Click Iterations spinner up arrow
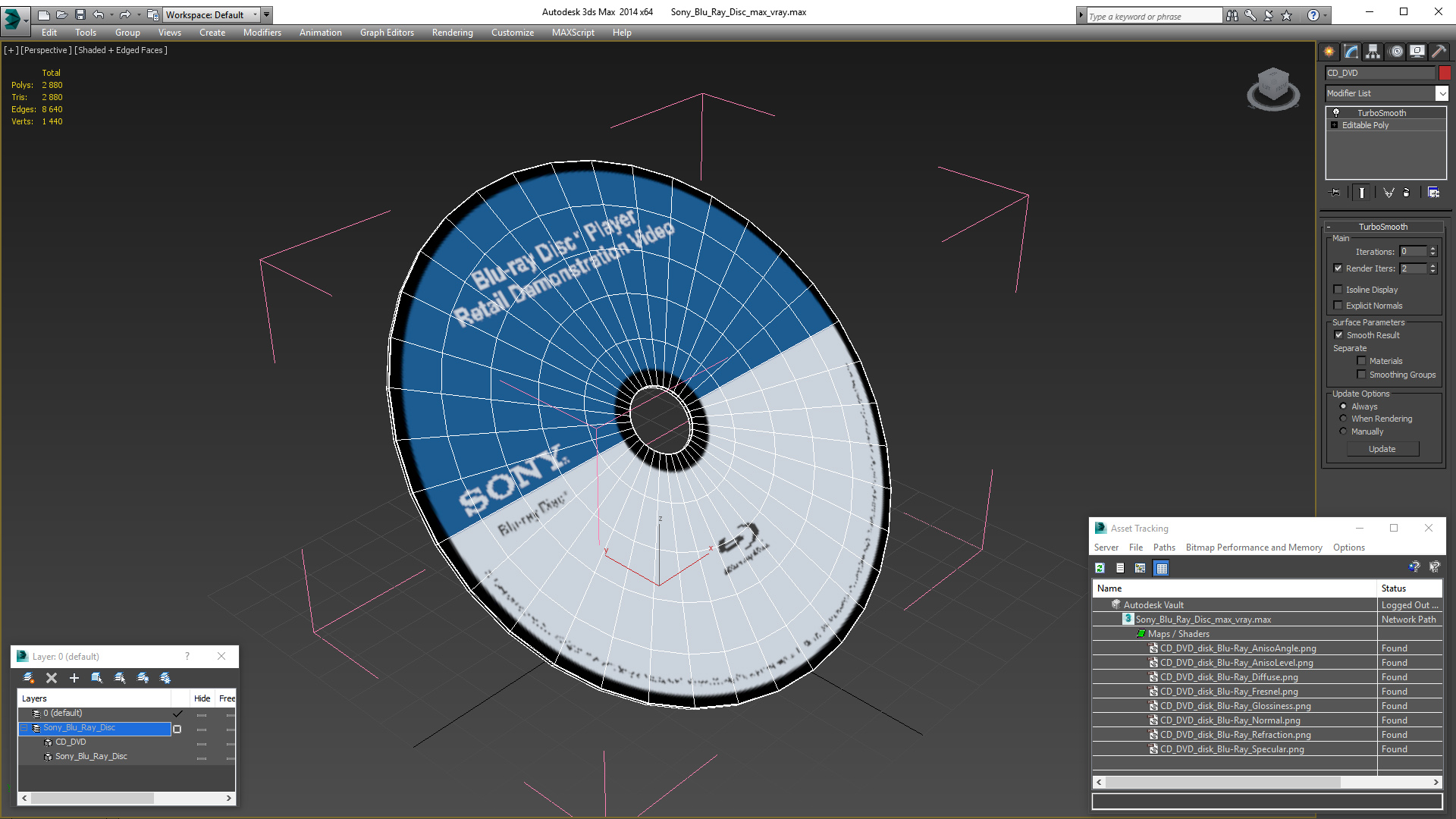 tap(1432, 249)
